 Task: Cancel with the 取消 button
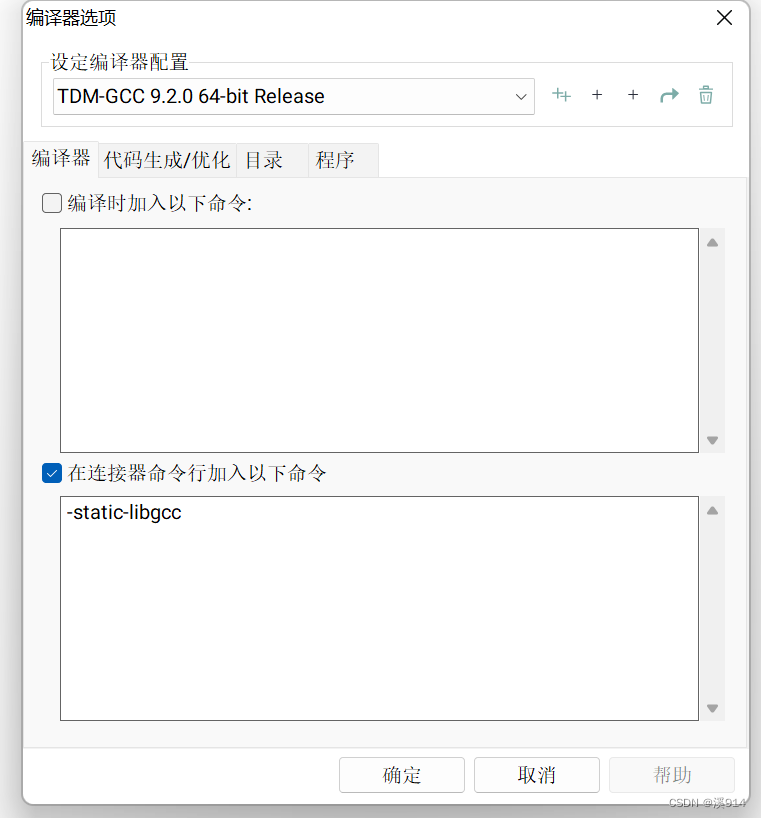537,775
